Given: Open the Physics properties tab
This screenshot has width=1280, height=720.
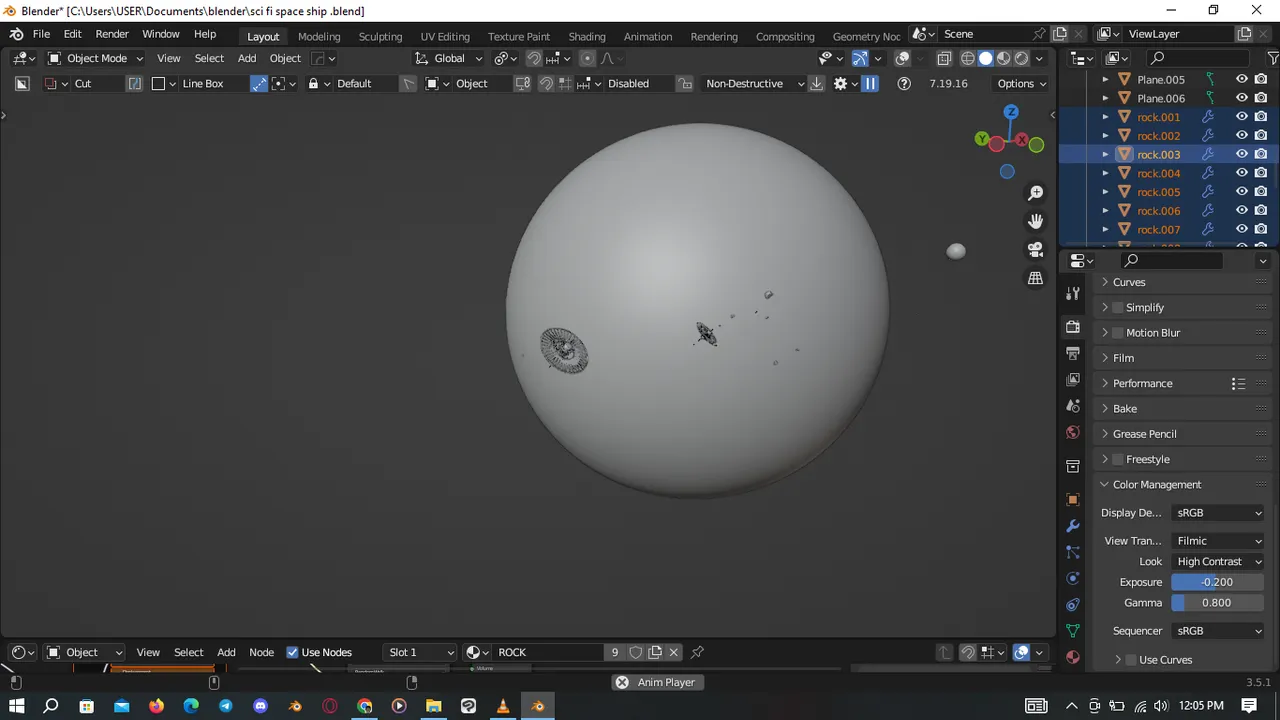Looking at the screenshot, I should click(1073, 578).
